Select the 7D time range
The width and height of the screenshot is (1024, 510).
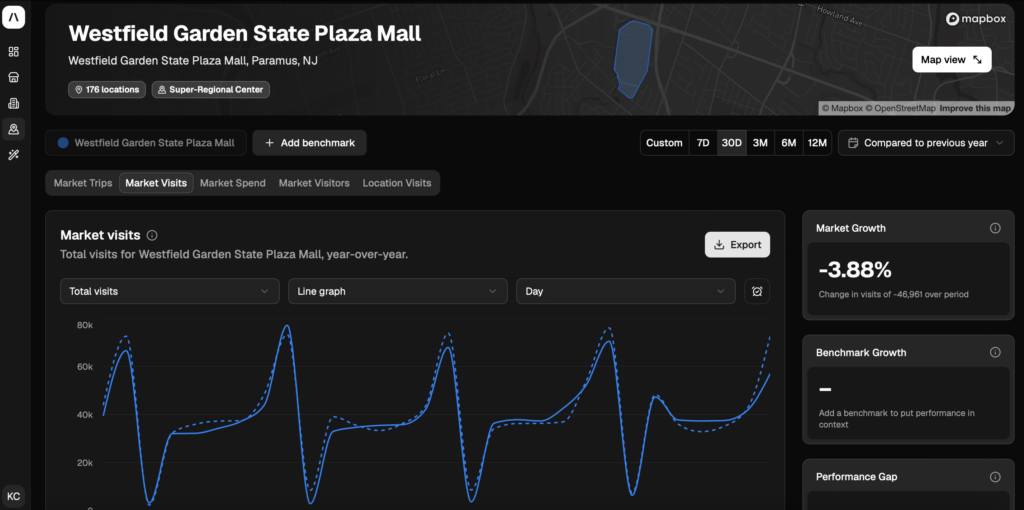[703, 142]
